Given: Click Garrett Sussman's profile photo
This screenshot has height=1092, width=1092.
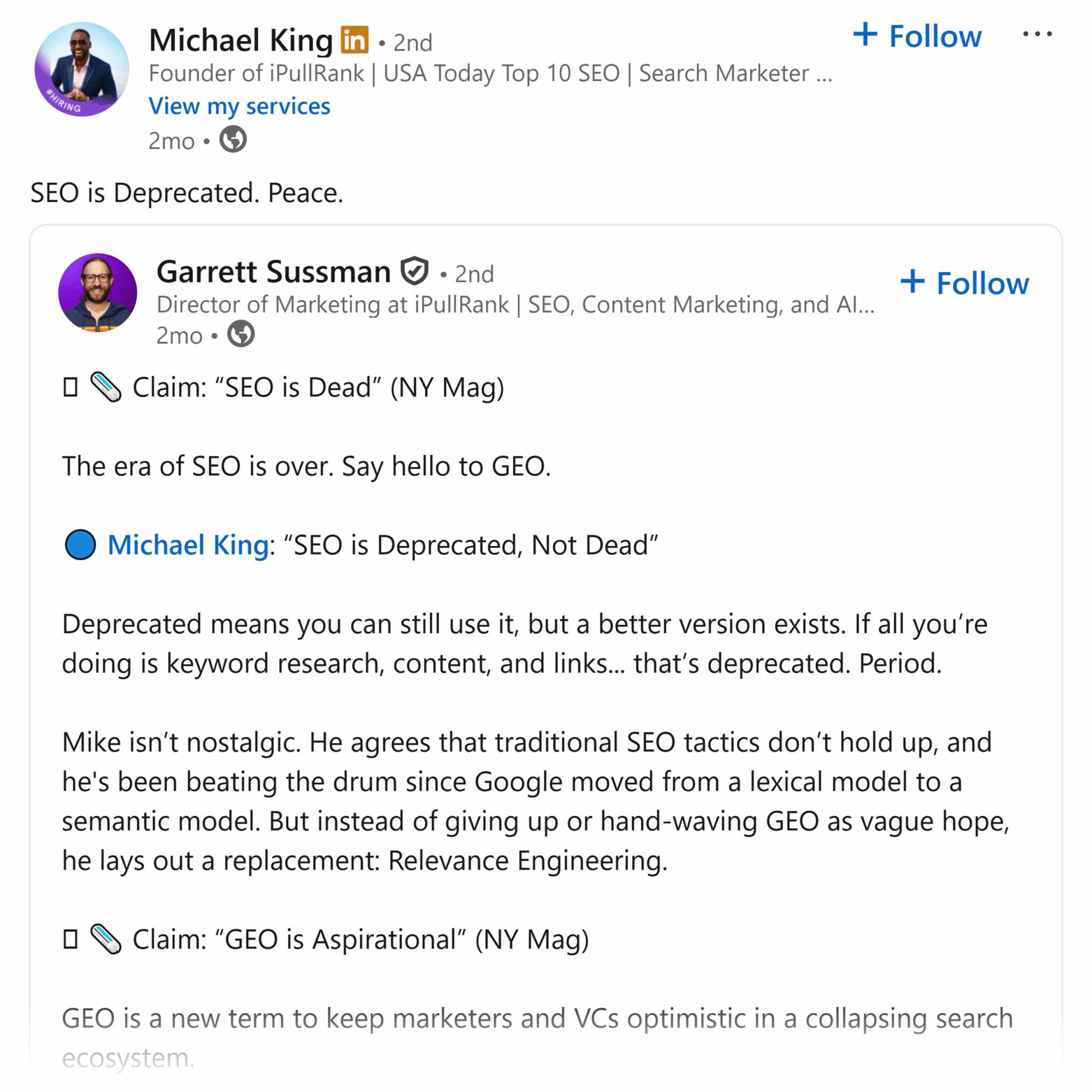Looking at the screenshot, I should click(97, 292).
